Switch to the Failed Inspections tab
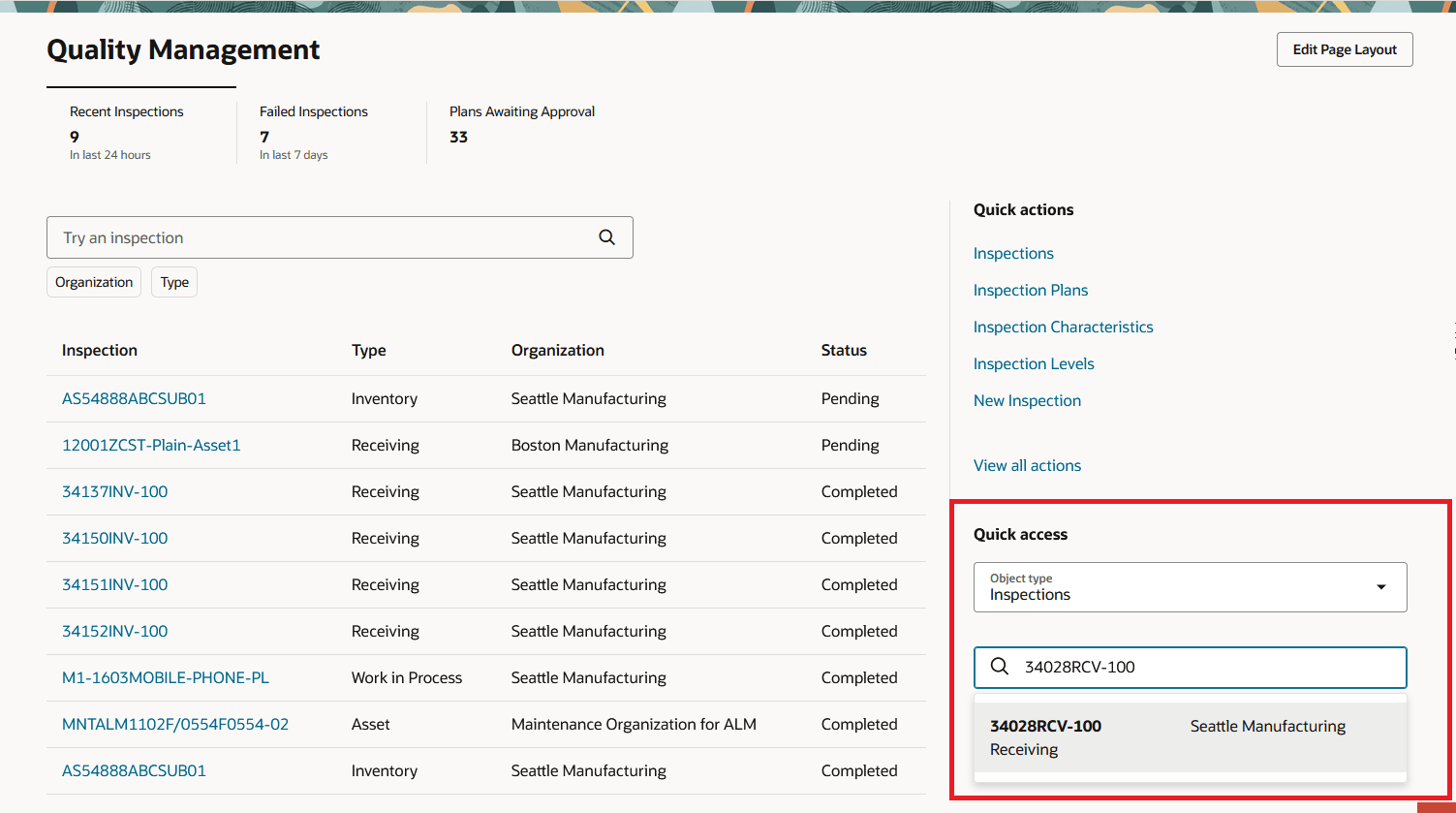 314,132
